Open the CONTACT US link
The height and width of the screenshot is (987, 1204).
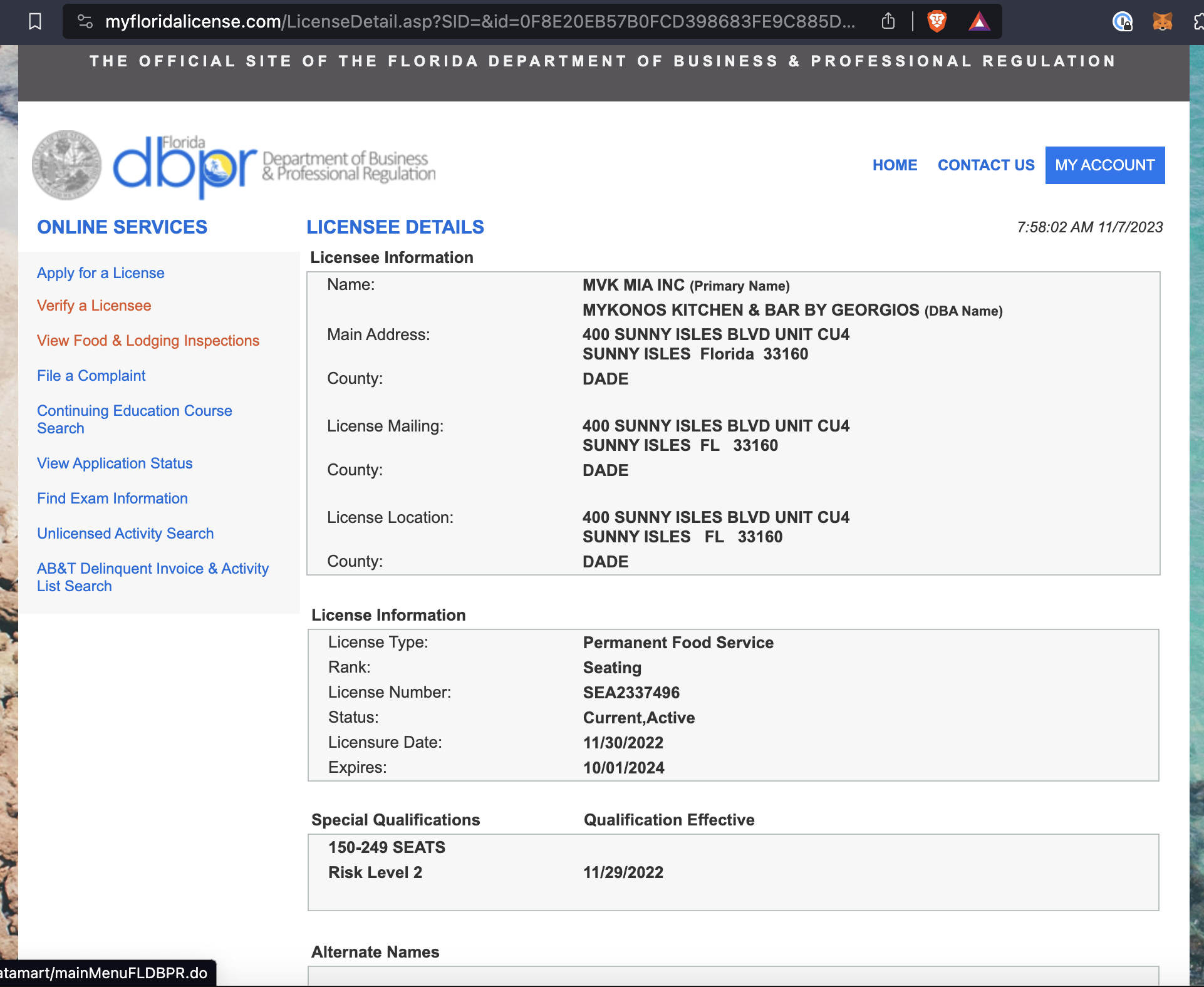click(x=986, y=165)
